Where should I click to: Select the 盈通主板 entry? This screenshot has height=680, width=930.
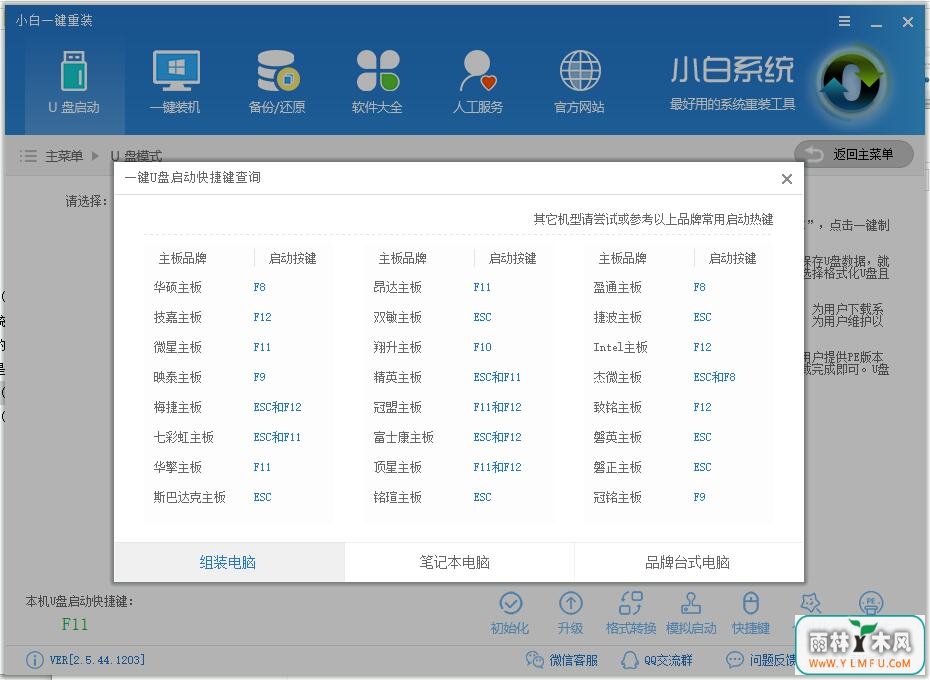(617, 287)
